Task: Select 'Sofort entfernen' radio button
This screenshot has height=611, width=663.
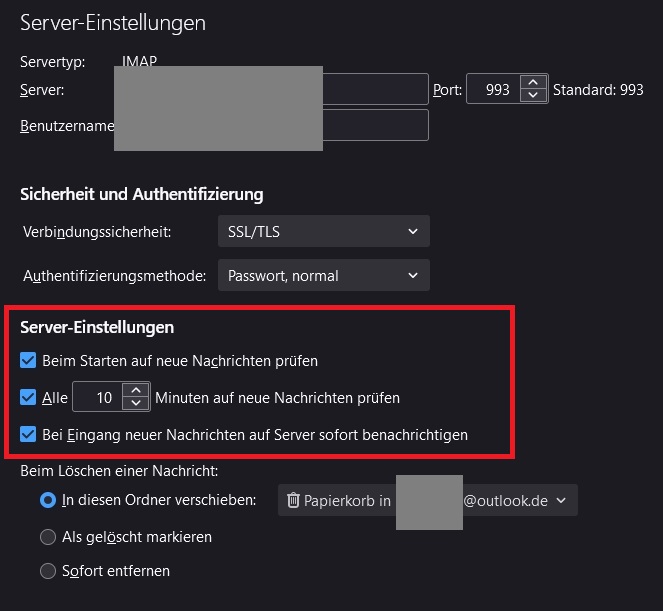Action: pos(47,571)
